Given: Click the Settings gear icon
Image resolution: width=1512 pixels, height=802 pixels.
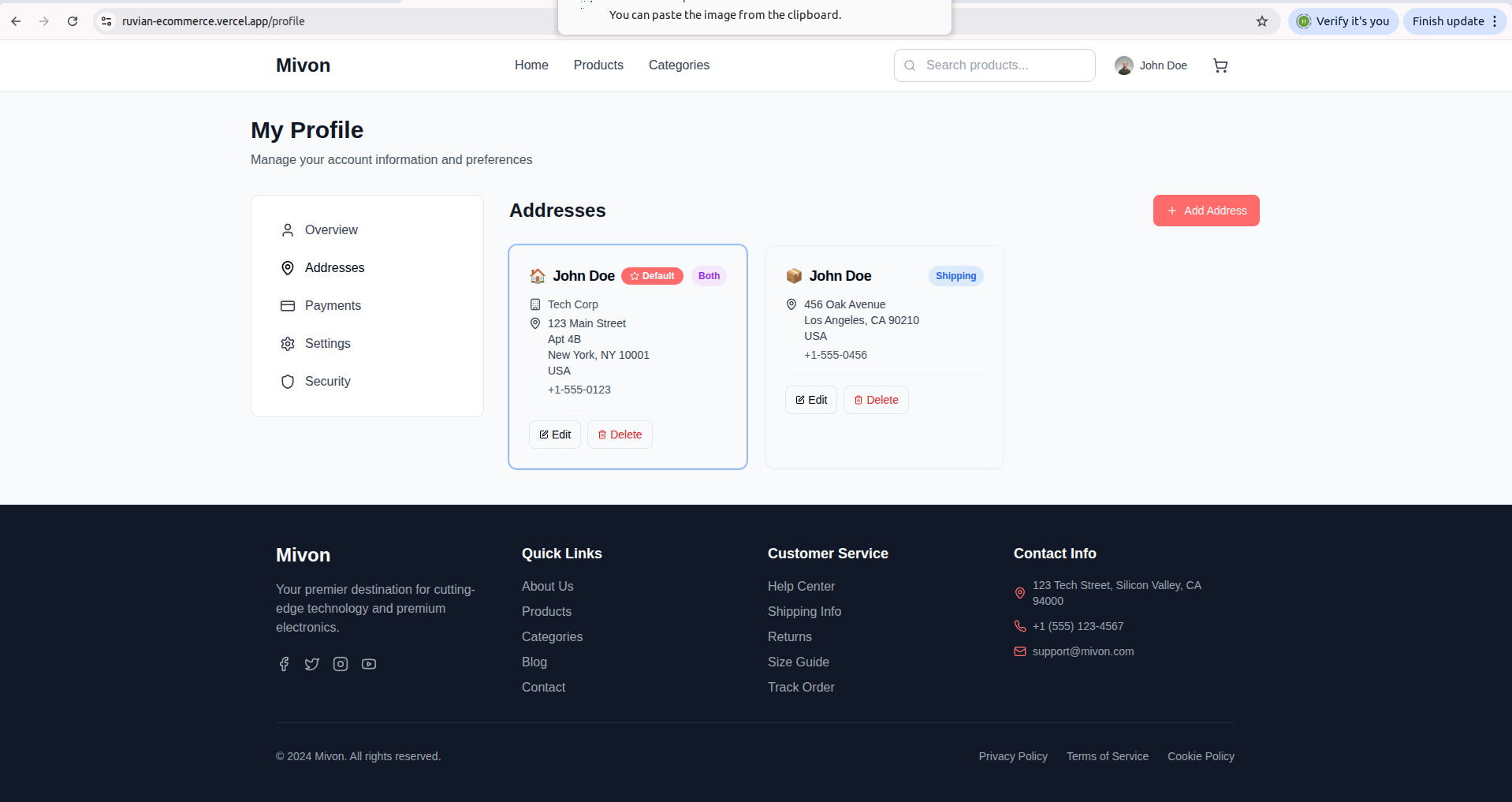Looking at the screenshot, I should tap(288, 344).
